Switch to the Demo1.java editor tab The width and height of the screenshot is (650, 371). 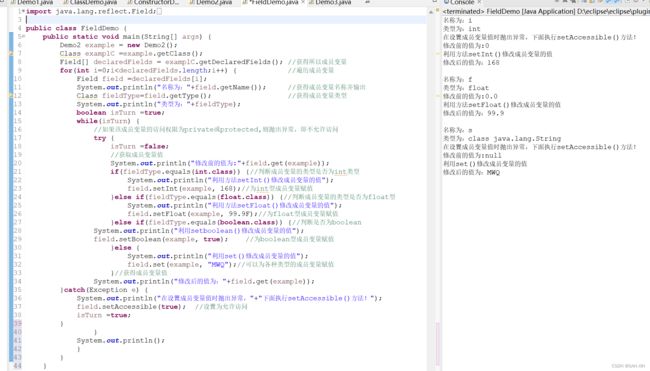(x=32, y=2)
